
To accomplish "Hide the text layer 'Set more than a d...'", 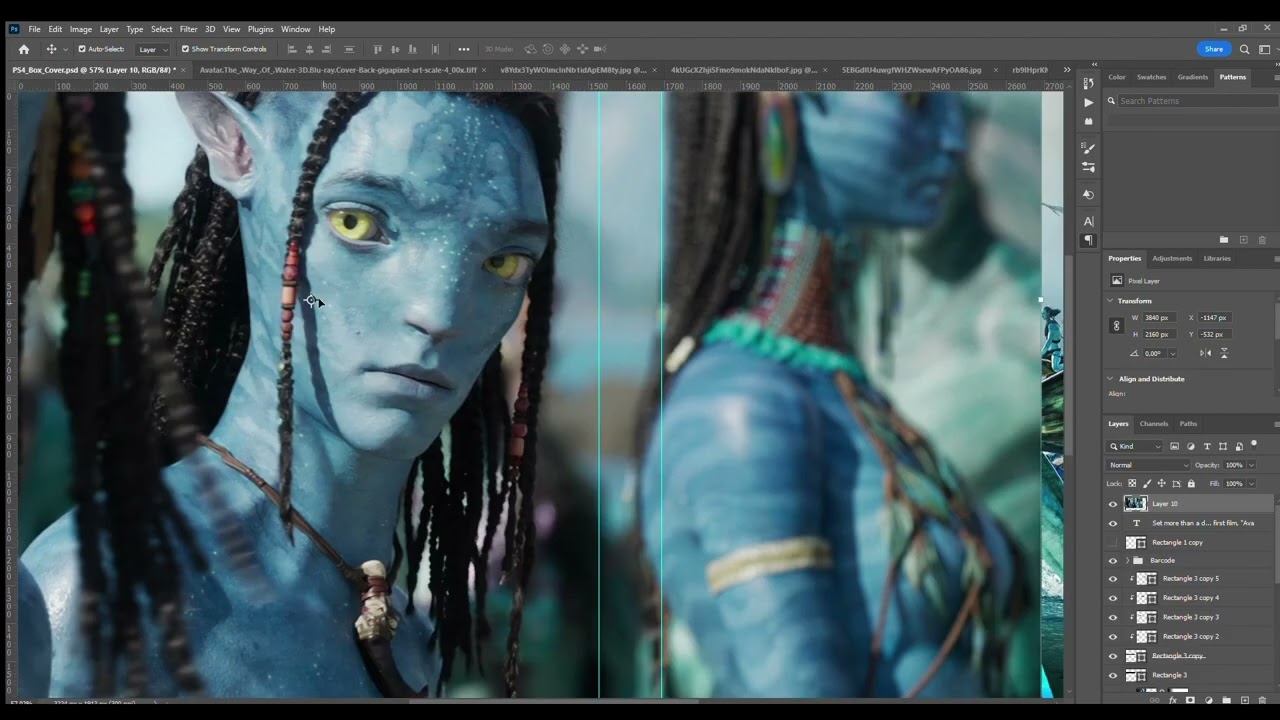I will tap(1113, 523).
